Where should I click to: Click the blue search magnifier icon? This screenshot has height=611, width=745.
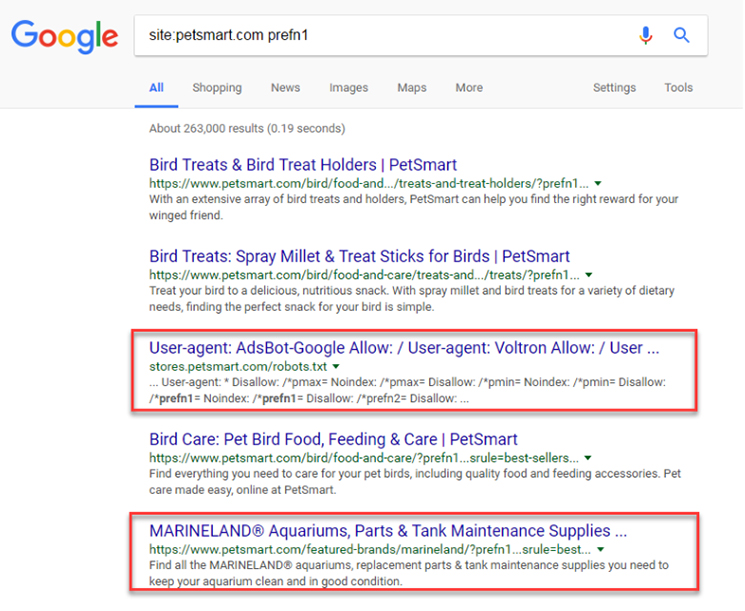pos(681,35)
